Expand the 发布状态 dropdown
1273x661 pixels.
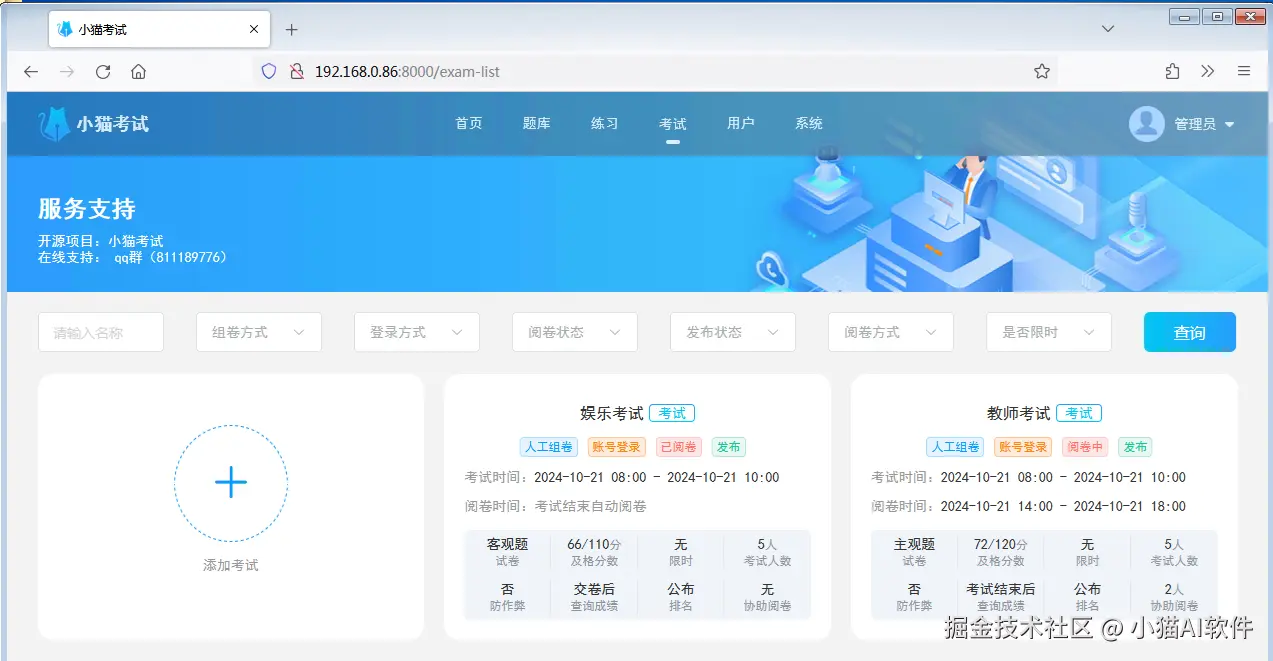tap(733, 332)
